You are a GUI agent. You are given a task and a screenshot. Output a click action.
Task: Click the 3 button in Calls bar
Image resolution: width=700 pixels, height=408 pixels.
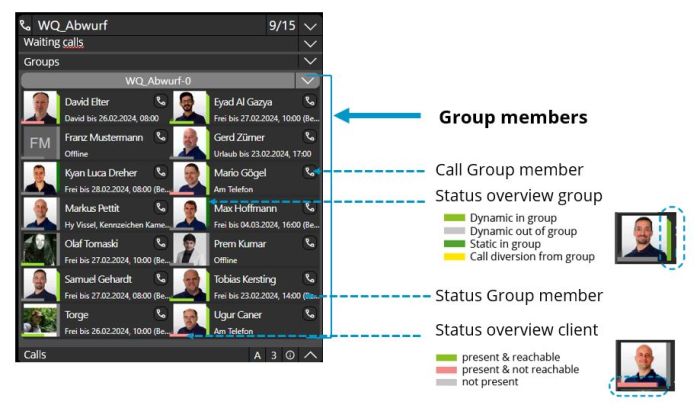(x=274, y=355)
